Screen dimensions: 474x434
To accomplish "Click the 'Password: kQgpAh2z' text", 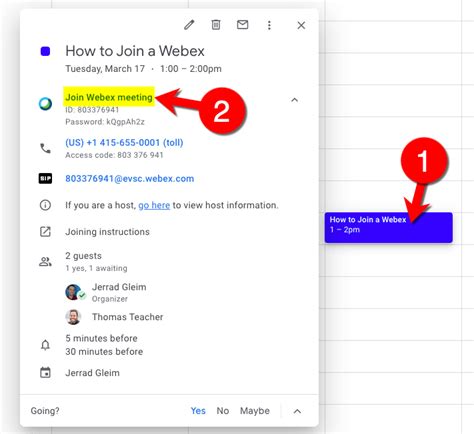I will point(105,122).
